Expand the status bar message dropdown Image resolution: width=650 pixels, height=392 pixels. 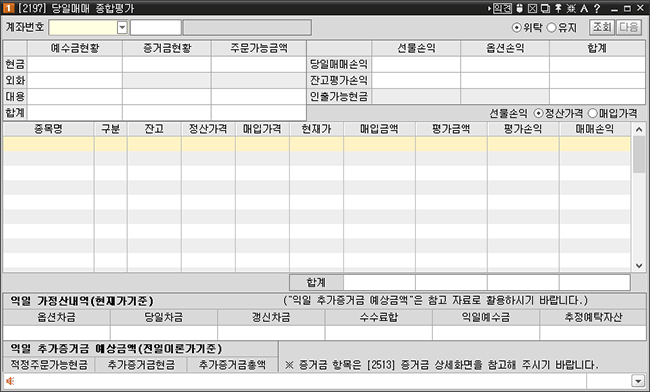(638, 380)
